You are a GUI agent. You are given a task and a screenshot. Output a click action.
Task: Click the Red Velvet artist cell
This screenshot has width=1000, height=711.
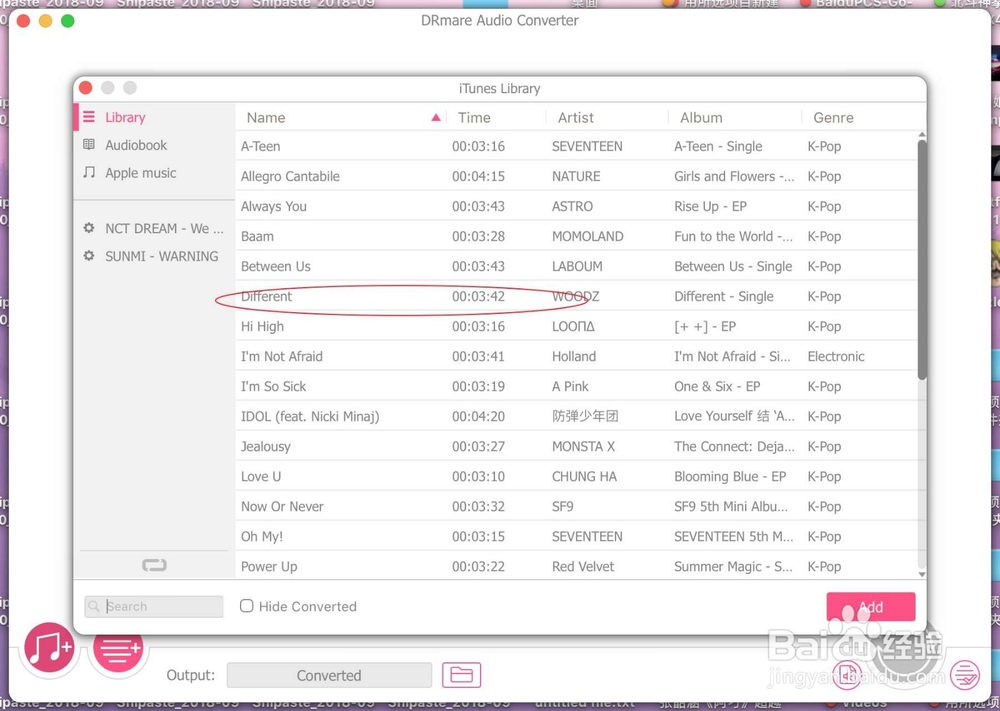[x=583, y=566]
